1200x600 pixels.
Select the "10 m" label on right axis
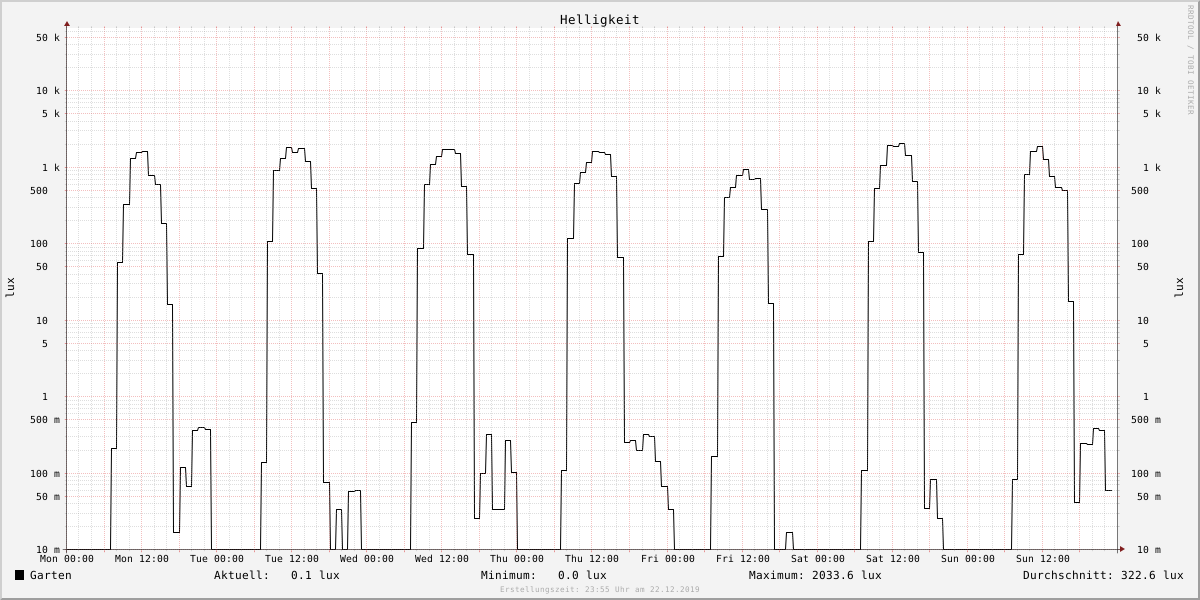pyautogui.click(x=1149, y=550)
